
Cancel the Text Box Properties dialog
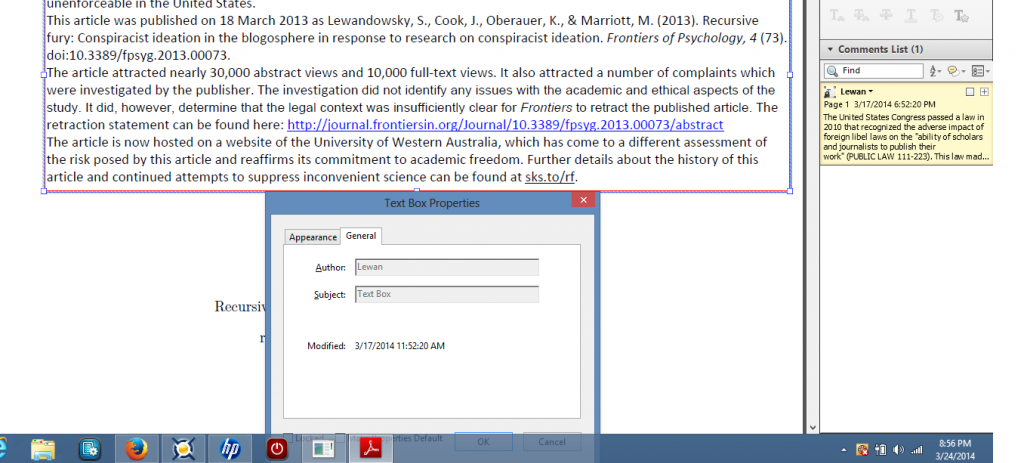[552, 441]
